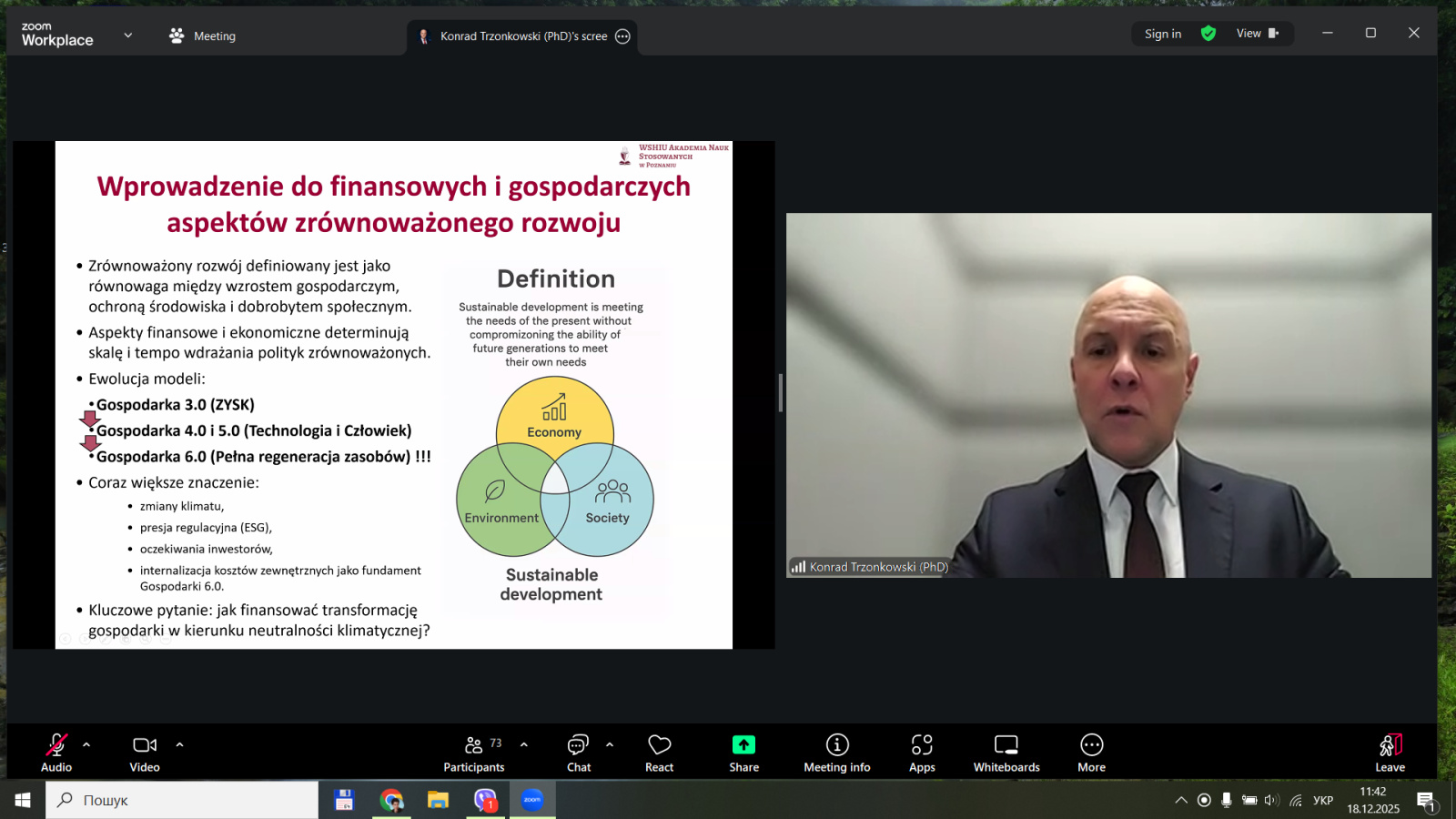Expand the video options arrow
1456x819 pixels.
click(x=179, y=744)
